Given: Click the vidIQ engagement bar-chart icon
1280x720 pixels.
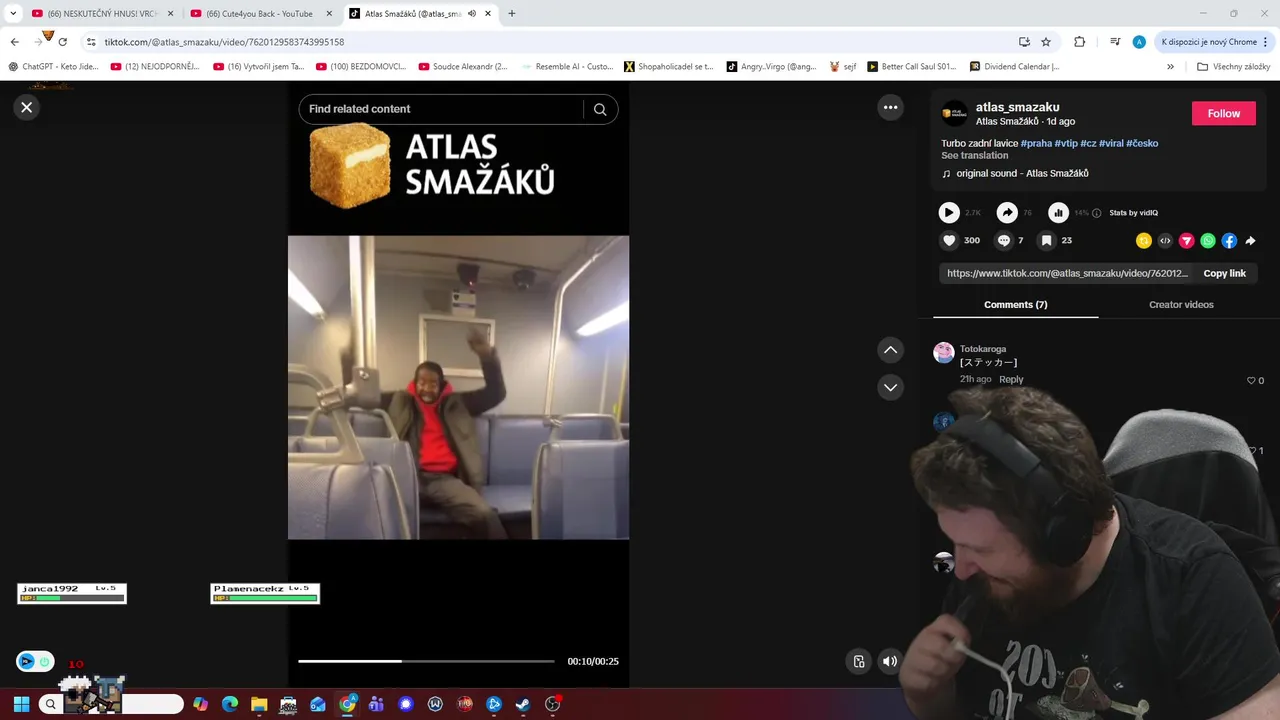Looking at the screenshot, I should click(1058, 212).
